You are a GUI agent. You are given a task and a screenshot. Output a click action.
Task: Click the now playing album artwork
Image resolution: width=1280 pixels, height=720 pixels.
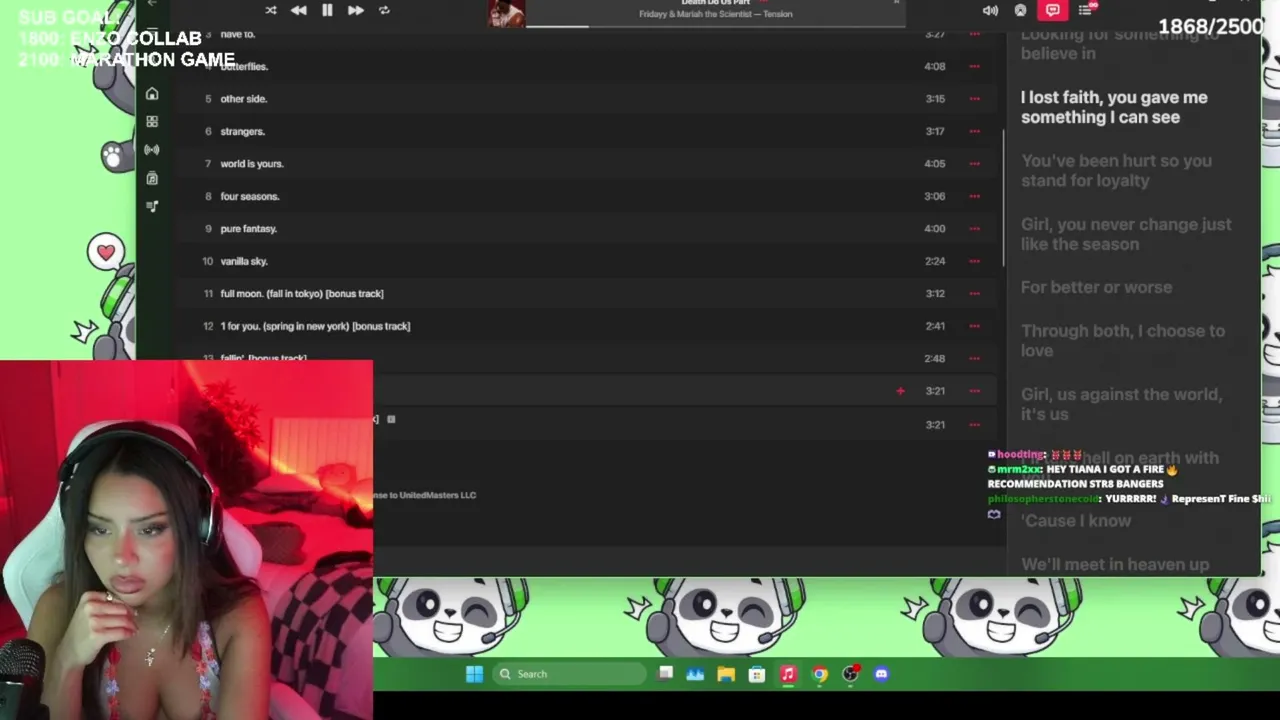pos(506,13)
